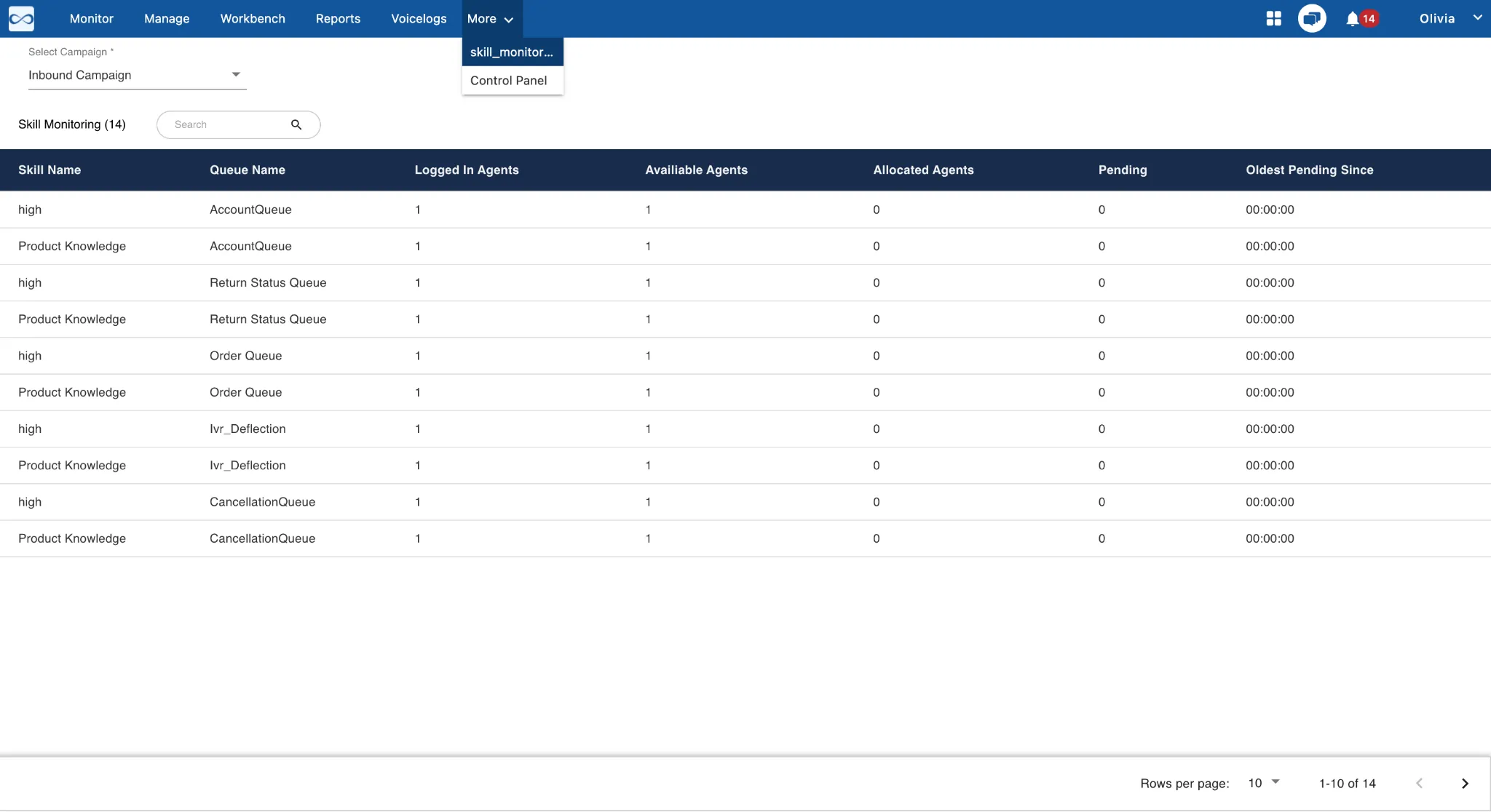Image resolution: width=1491 pixels, height=812 pixels.
Task: Select skill_monitor option in More menu
Action: click(x=512, y=52)
